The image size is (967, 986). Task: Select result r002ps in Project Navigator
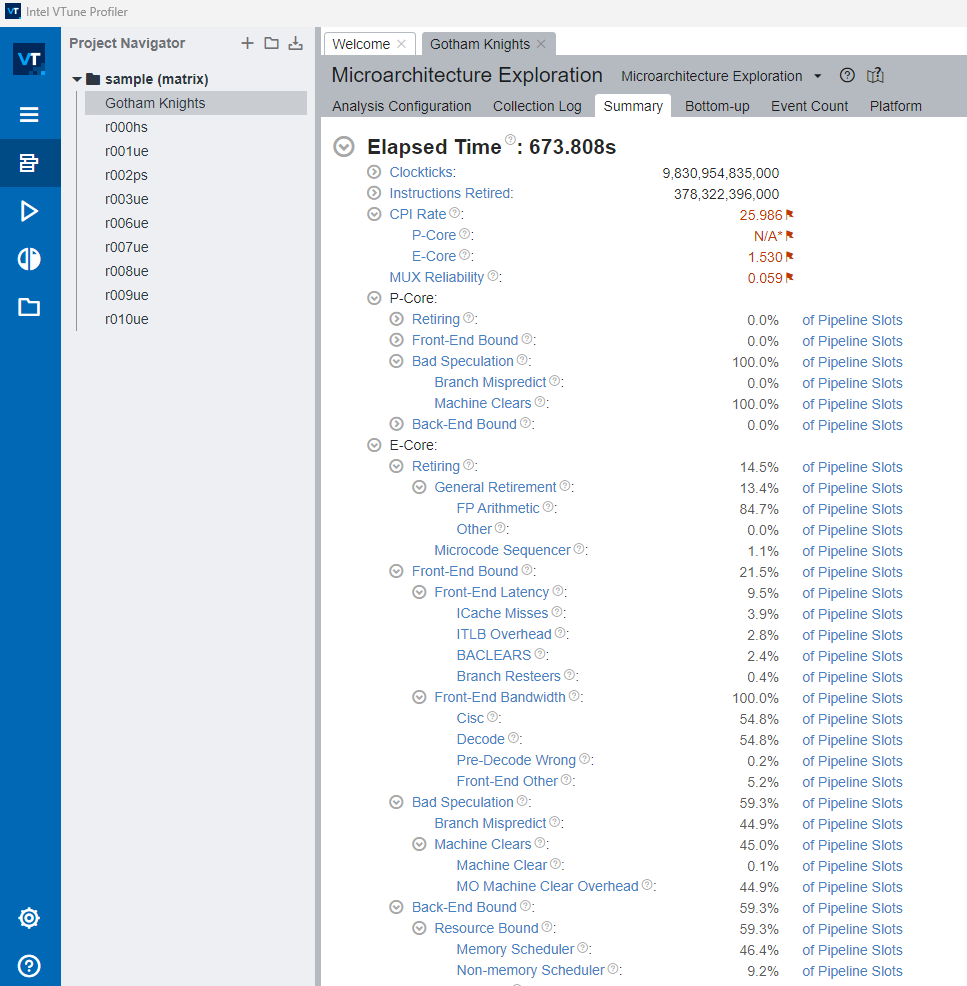click(126, 175)
